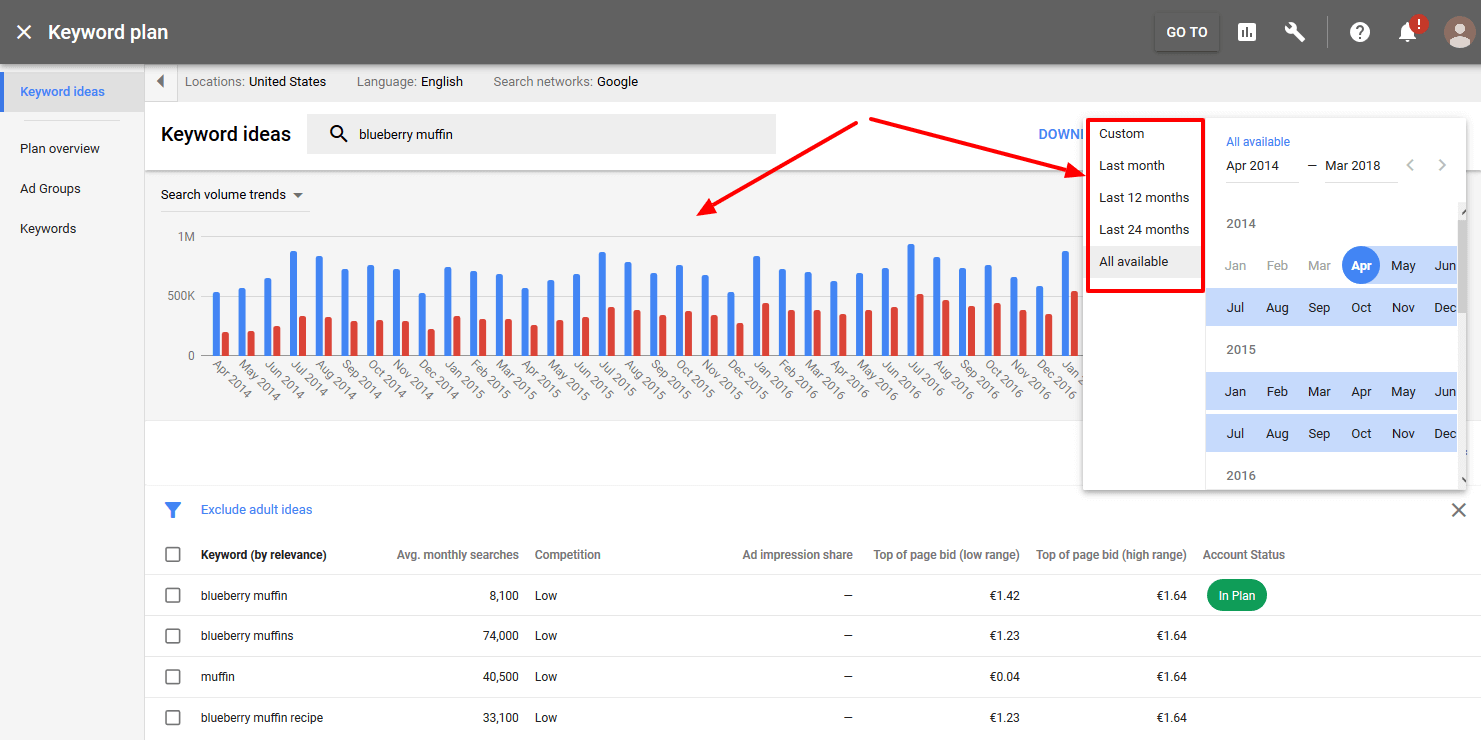Collapse the filters bar with the left chevron

pos(161,81)
